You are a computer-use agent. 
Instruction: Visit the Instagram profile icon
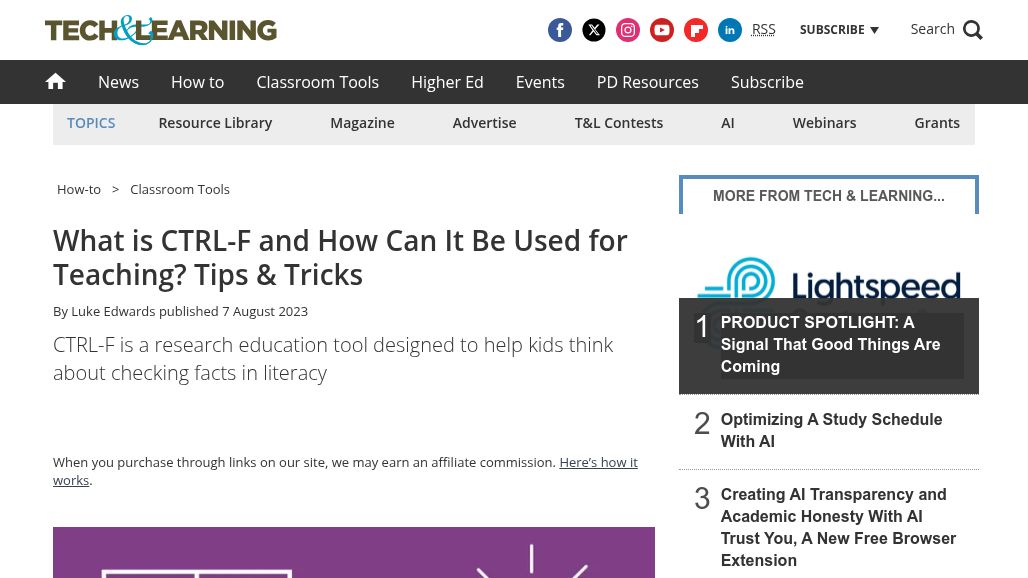tap(627, 30)
